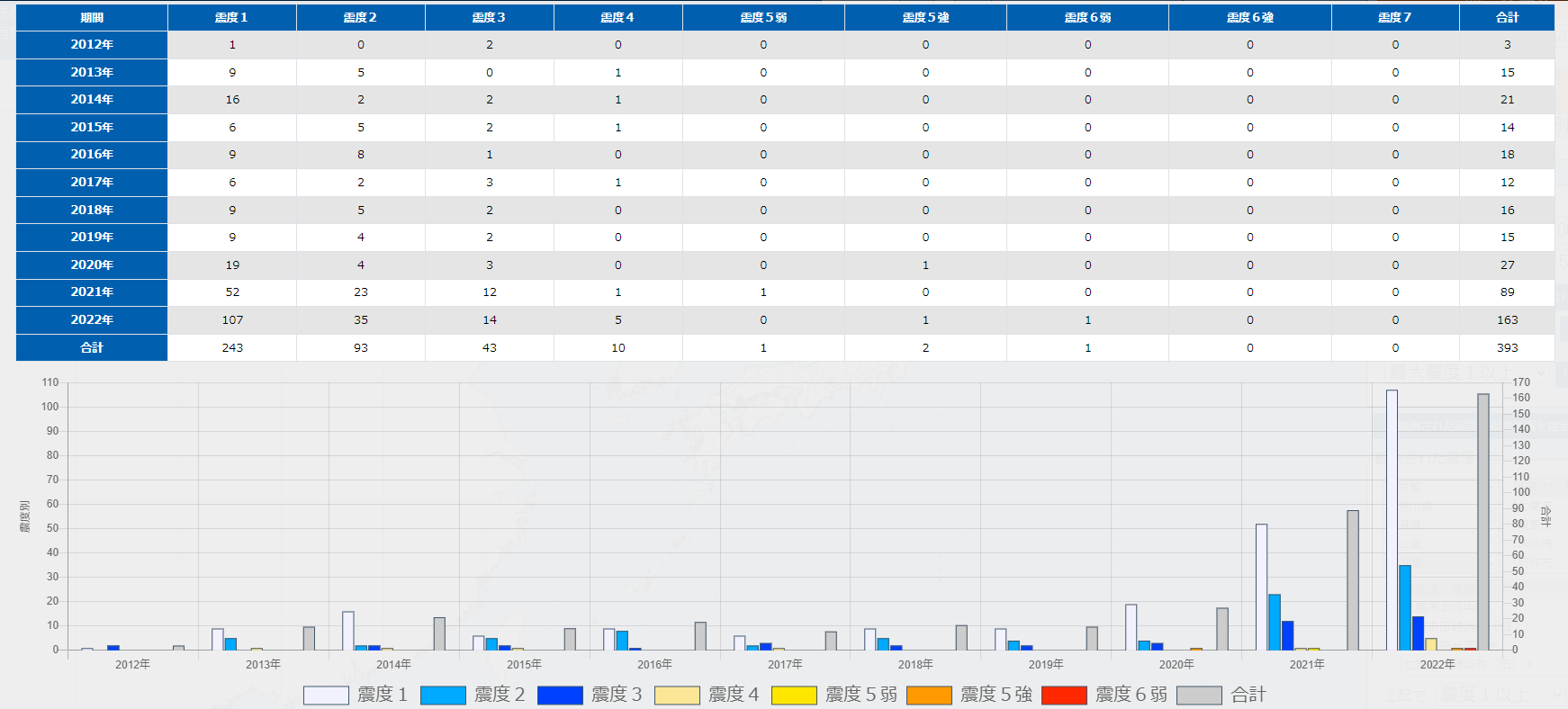1568x709 pixels.
Task: Select the 期間 column header
Action: [92, 17]
